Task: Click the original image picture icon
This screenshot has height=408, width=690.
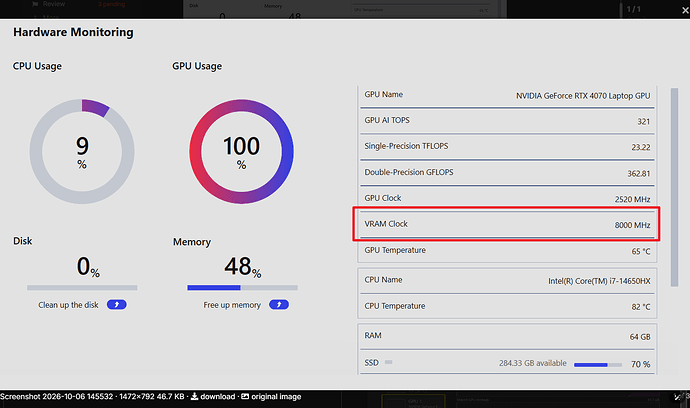Action: pyautogui.click(x=245, y=397)
